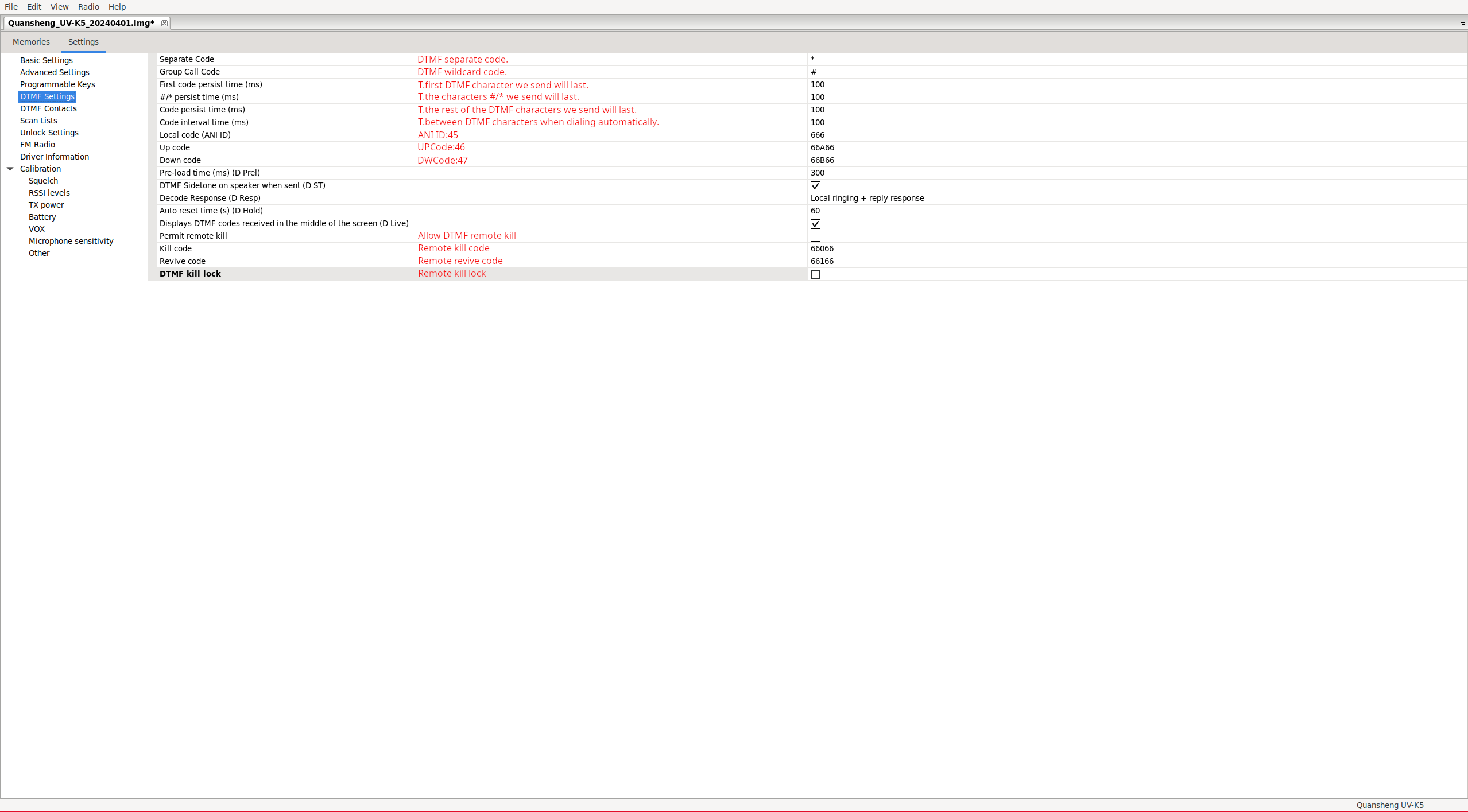1468x812 pixels.
Task: Open the Radio menu
Action: tap(88, 7)
